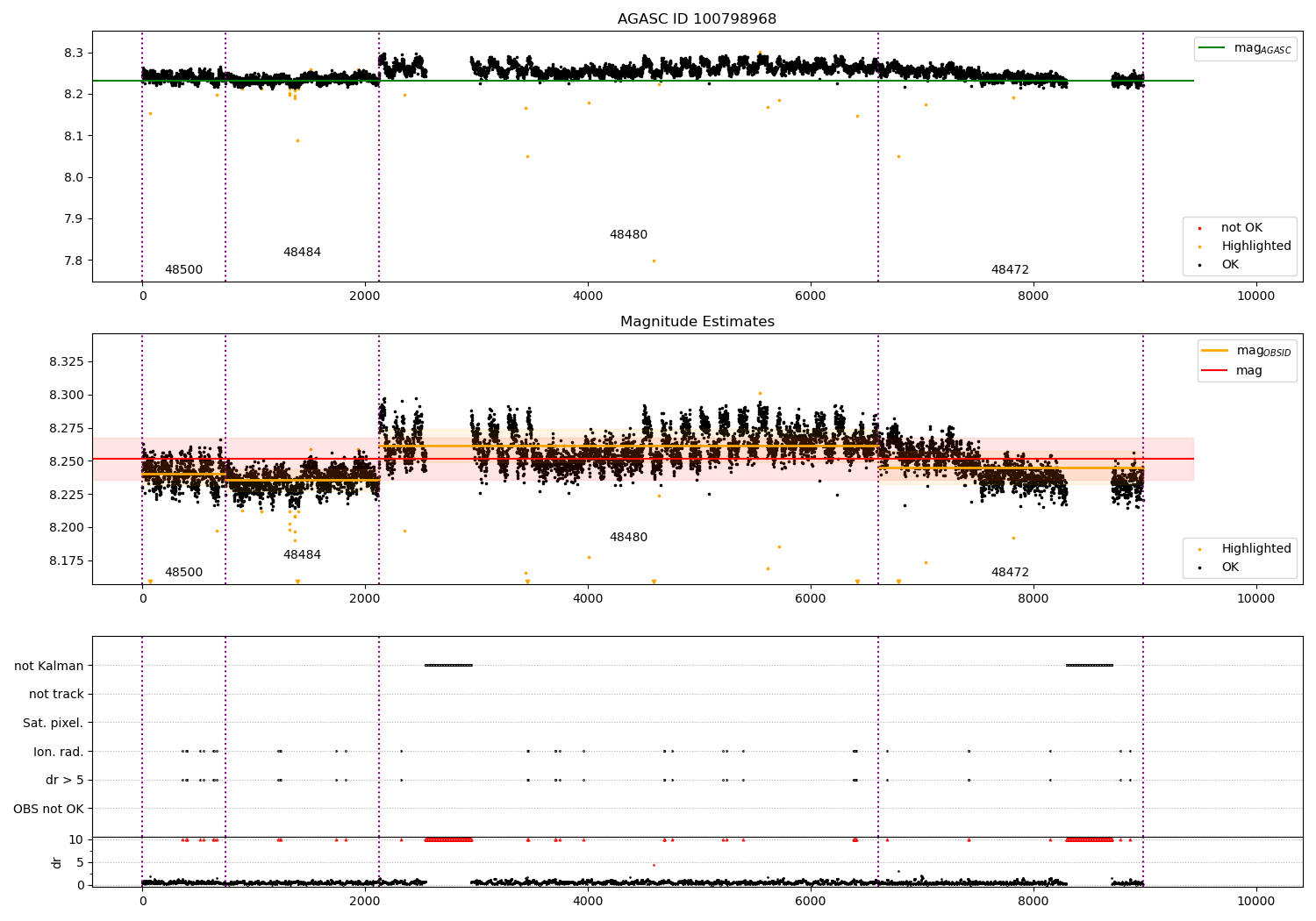Click the "7.8" y-axis tick label

74,261
